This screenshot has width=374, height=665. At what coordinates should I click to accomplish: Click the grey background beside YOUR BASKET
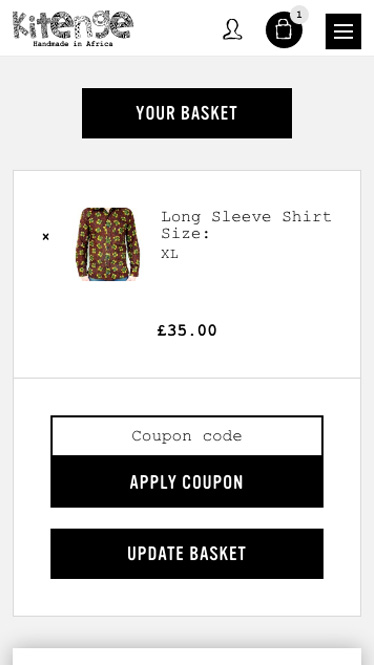coord(40,113)
